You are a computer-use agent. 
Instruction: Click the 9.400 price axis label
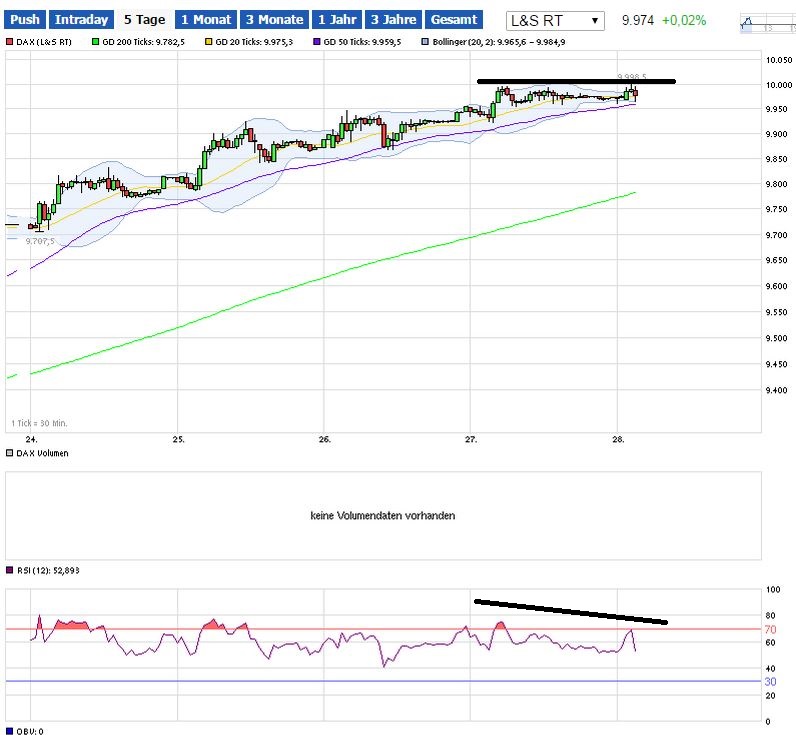click(777, 390)
